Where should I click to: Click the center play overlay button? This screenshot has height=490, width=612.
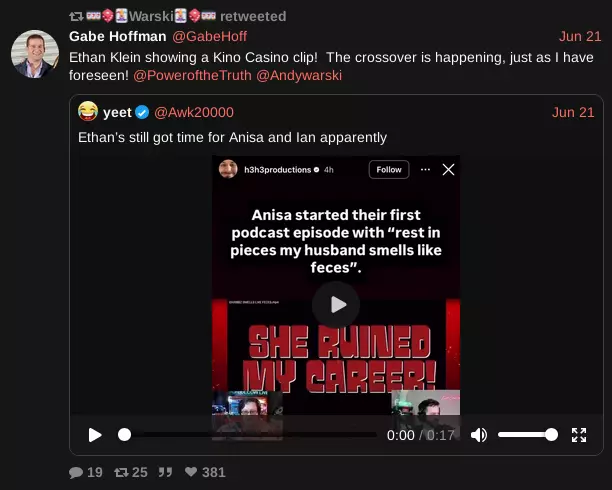click(x=336, y=305)
